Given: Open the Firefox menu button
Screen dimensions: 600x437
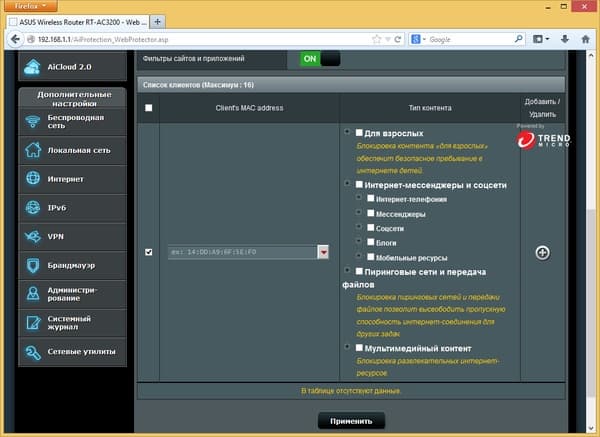Looking at the screenshot, I should (x=31, y=6).
